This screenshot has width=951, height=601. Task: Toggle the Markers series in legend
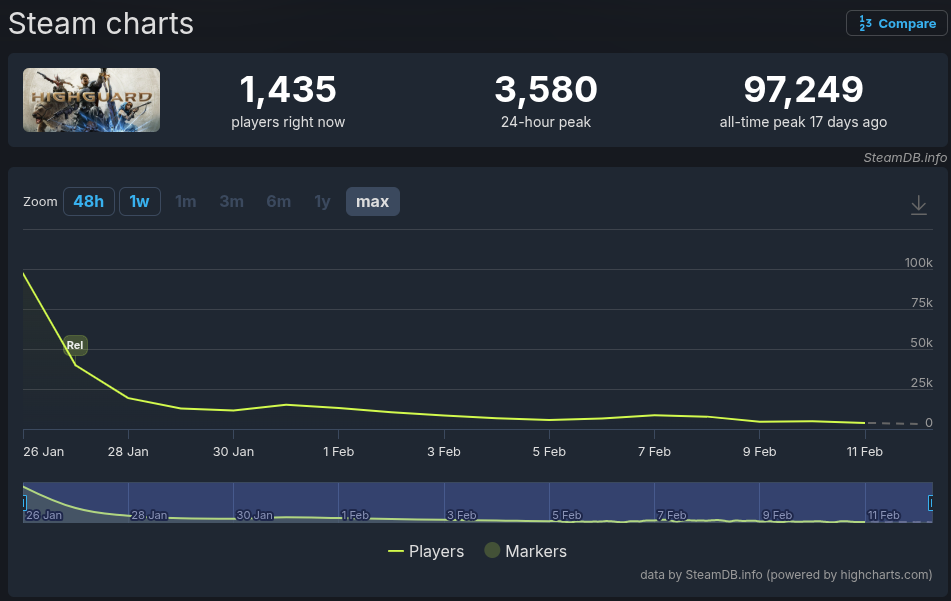(526, 551)
